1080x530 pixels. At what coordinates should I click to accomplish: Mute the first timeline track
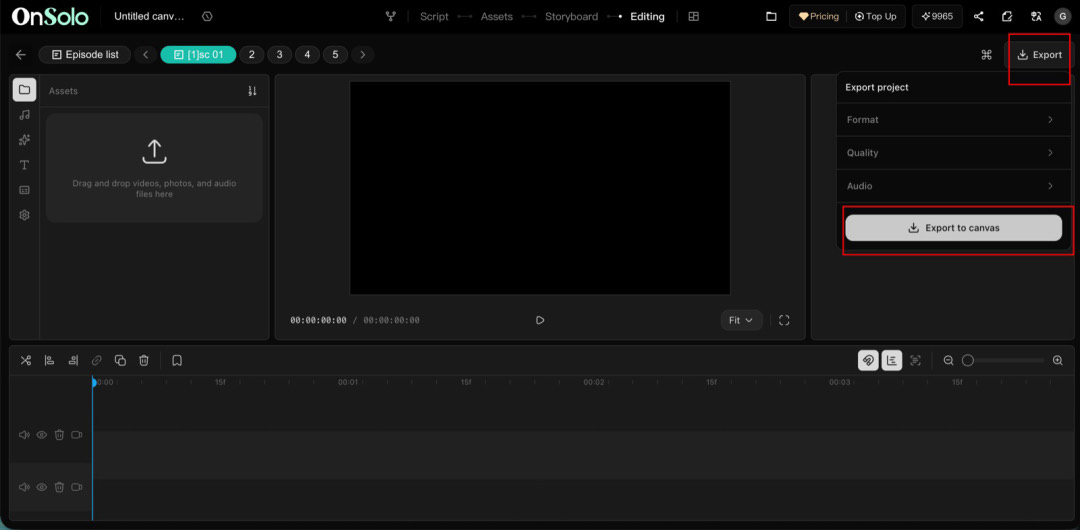[24, 435]
